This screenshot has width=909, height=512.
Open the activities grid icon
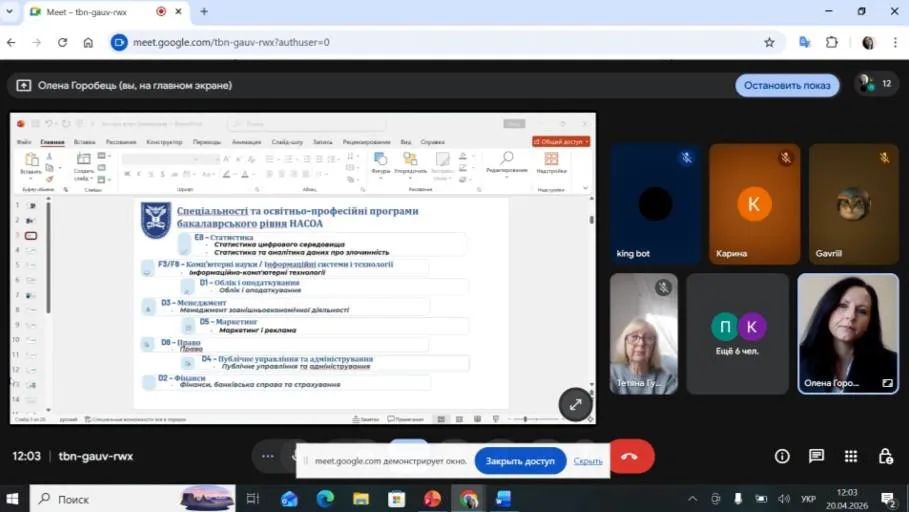(x=851, y=456)
